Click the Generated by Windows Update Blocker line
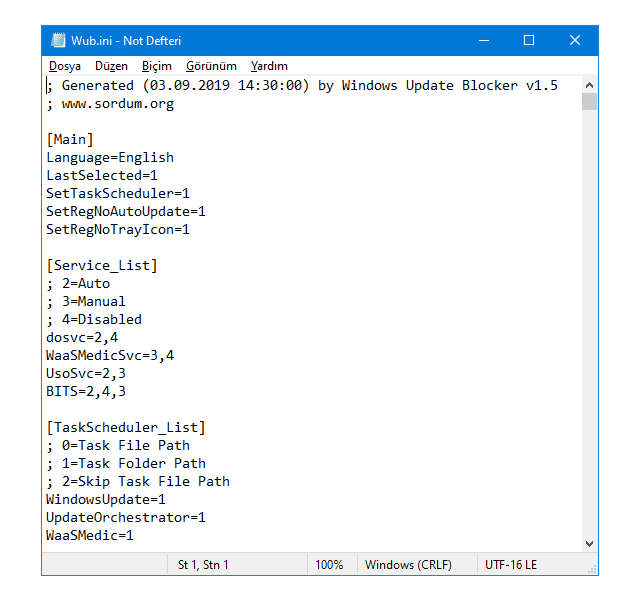 [302, 86]
